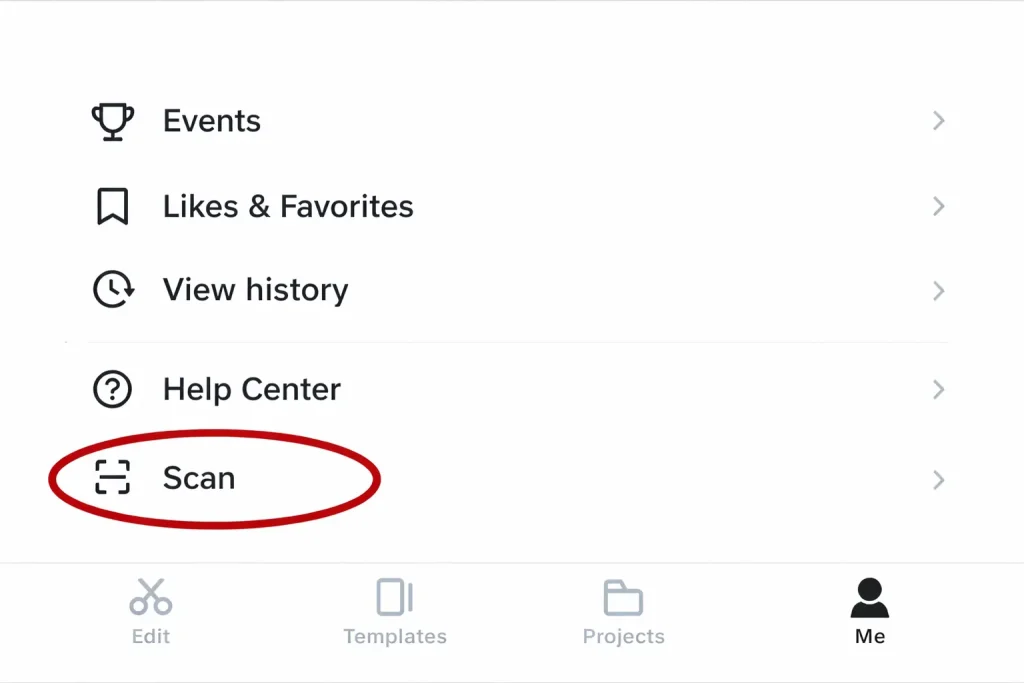Select the Scan icon in the circled row
The image size is (1024, 683).
click(113, 478)
